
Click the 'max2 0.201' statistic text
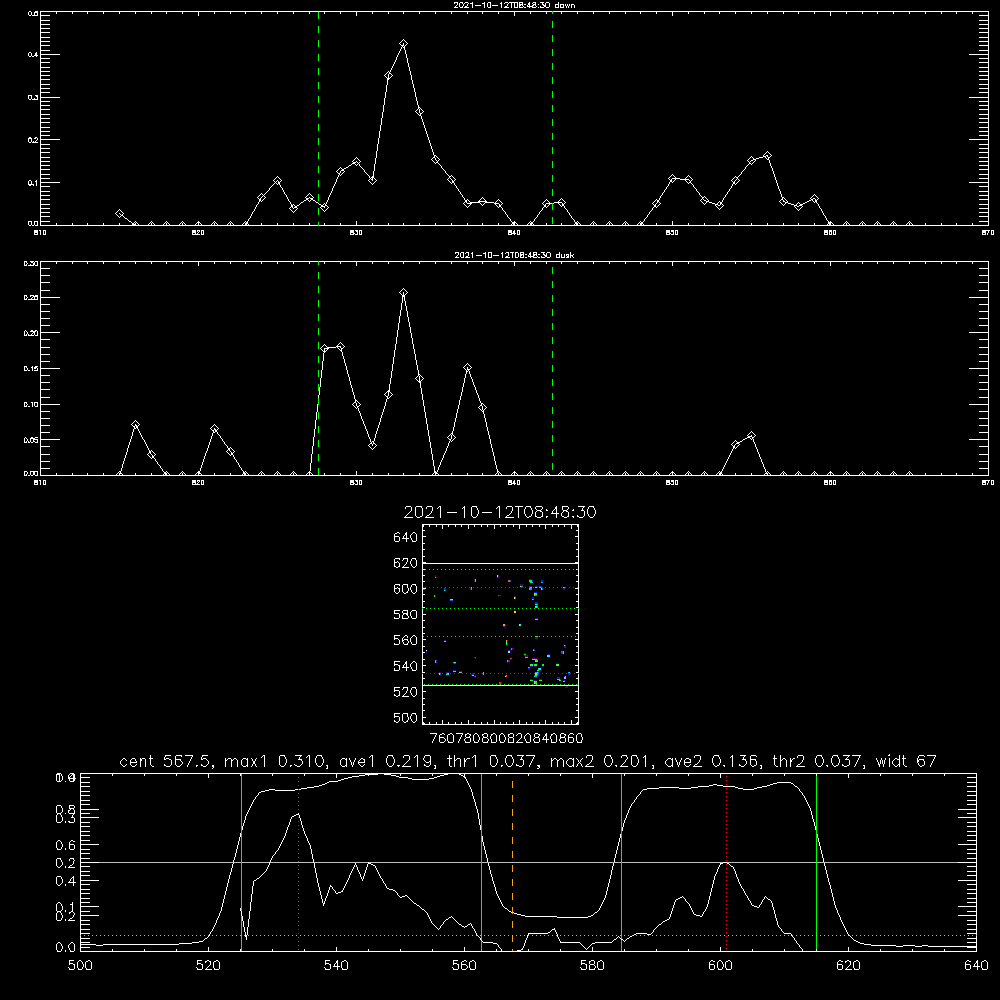(x=601, y=761)
